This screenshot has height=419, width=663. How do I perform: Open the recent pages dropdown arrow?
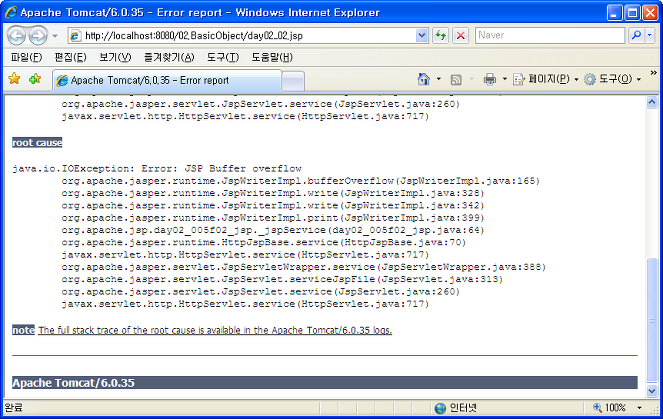[x=55, y=36]
